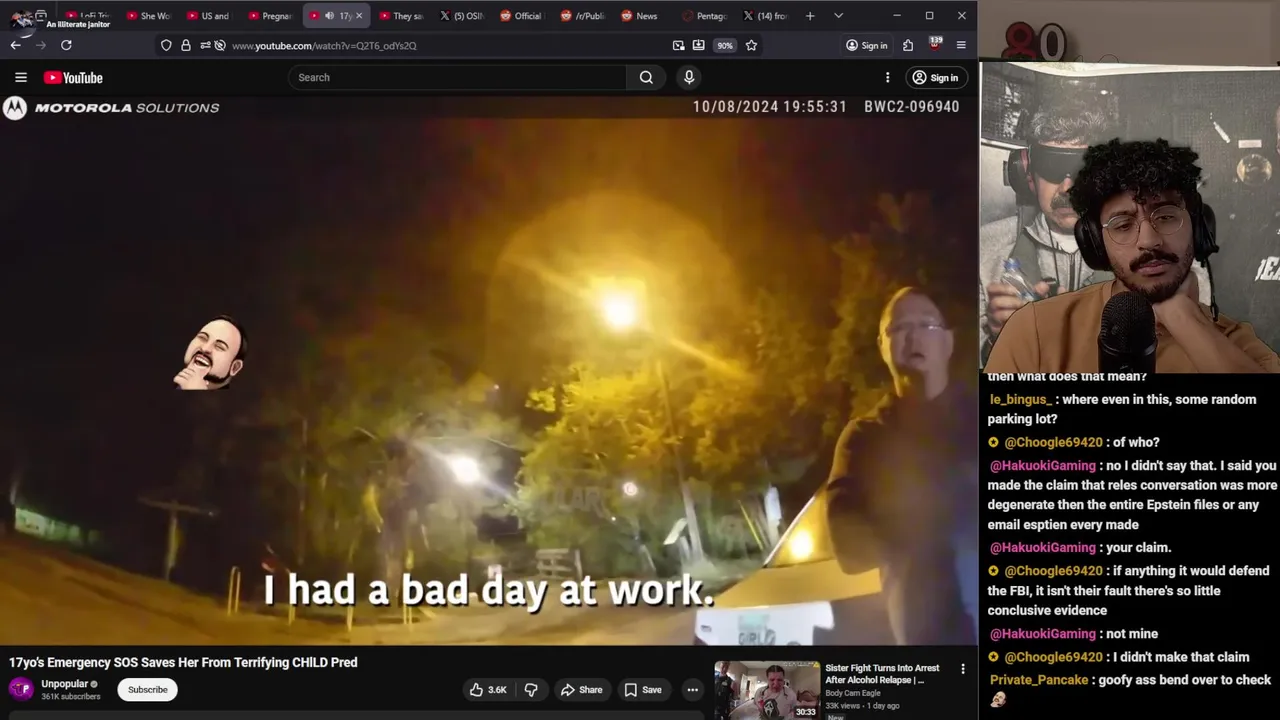This screenshot has width=1280, height=720.
Task: Go back in browser history
Action: point(15,45)
